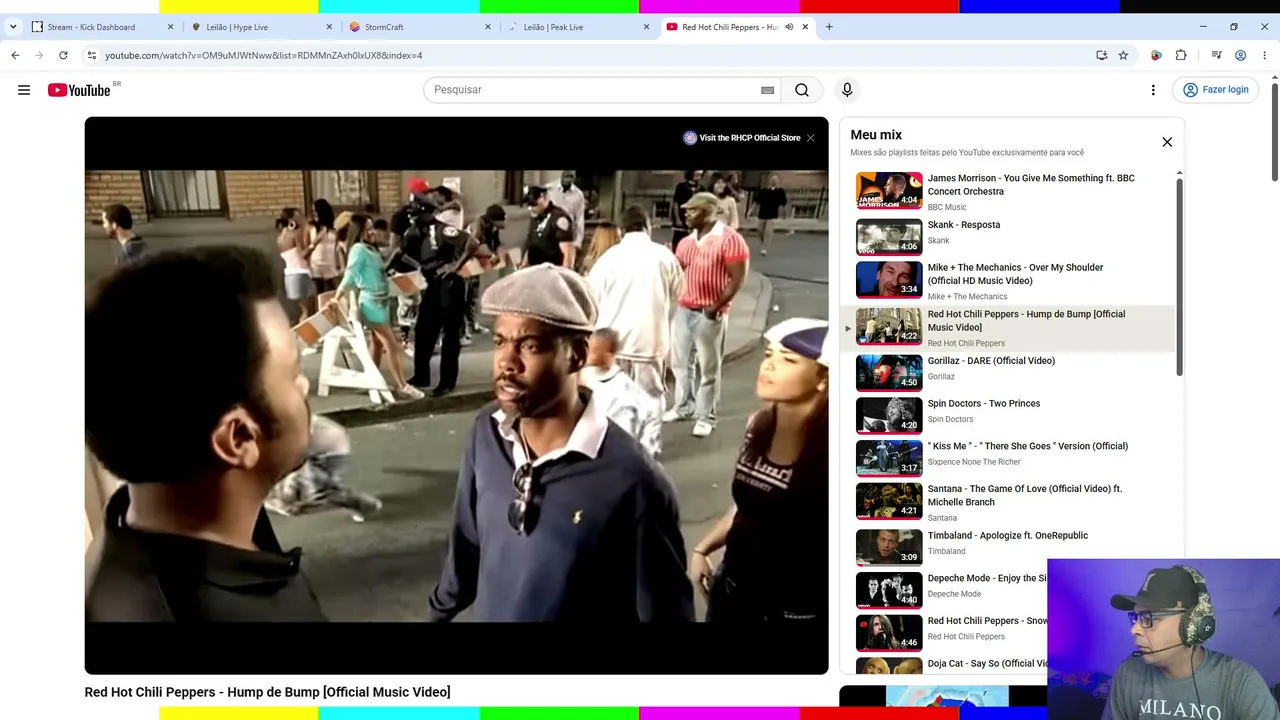Open the Chrome profile avatar
Viewport: 1280px width, 720px height.
1241,55
